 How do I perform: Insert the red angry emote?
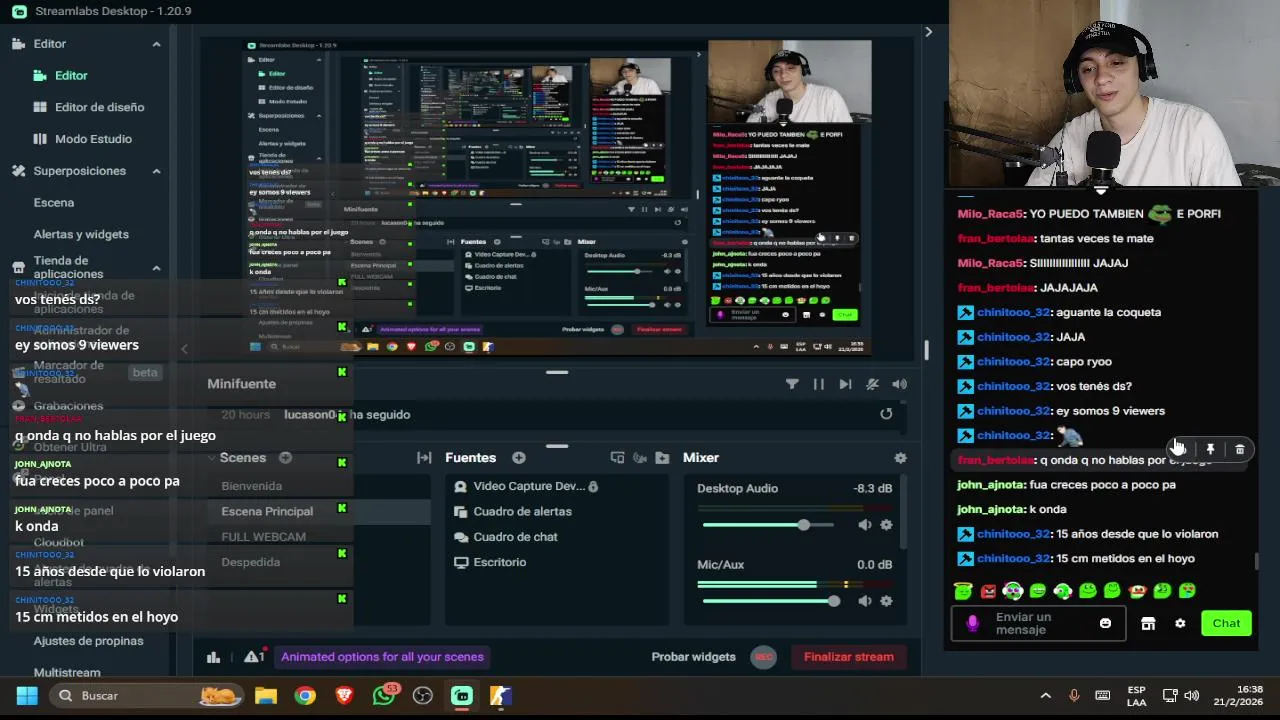coord(988,591)
